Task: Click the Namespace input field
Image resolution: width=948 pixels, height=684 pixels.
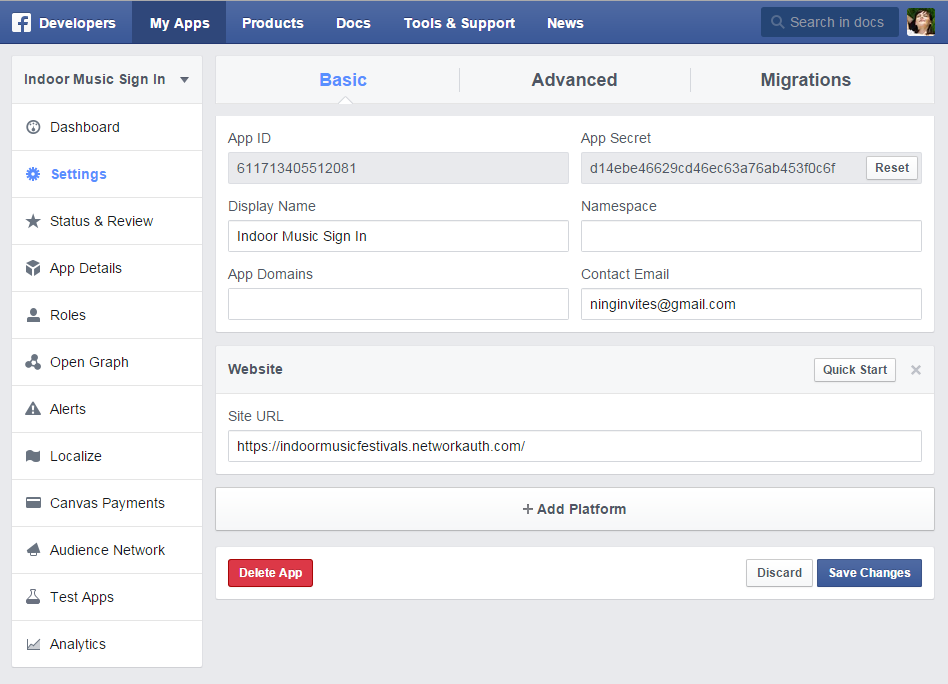Action: [752, 236]
